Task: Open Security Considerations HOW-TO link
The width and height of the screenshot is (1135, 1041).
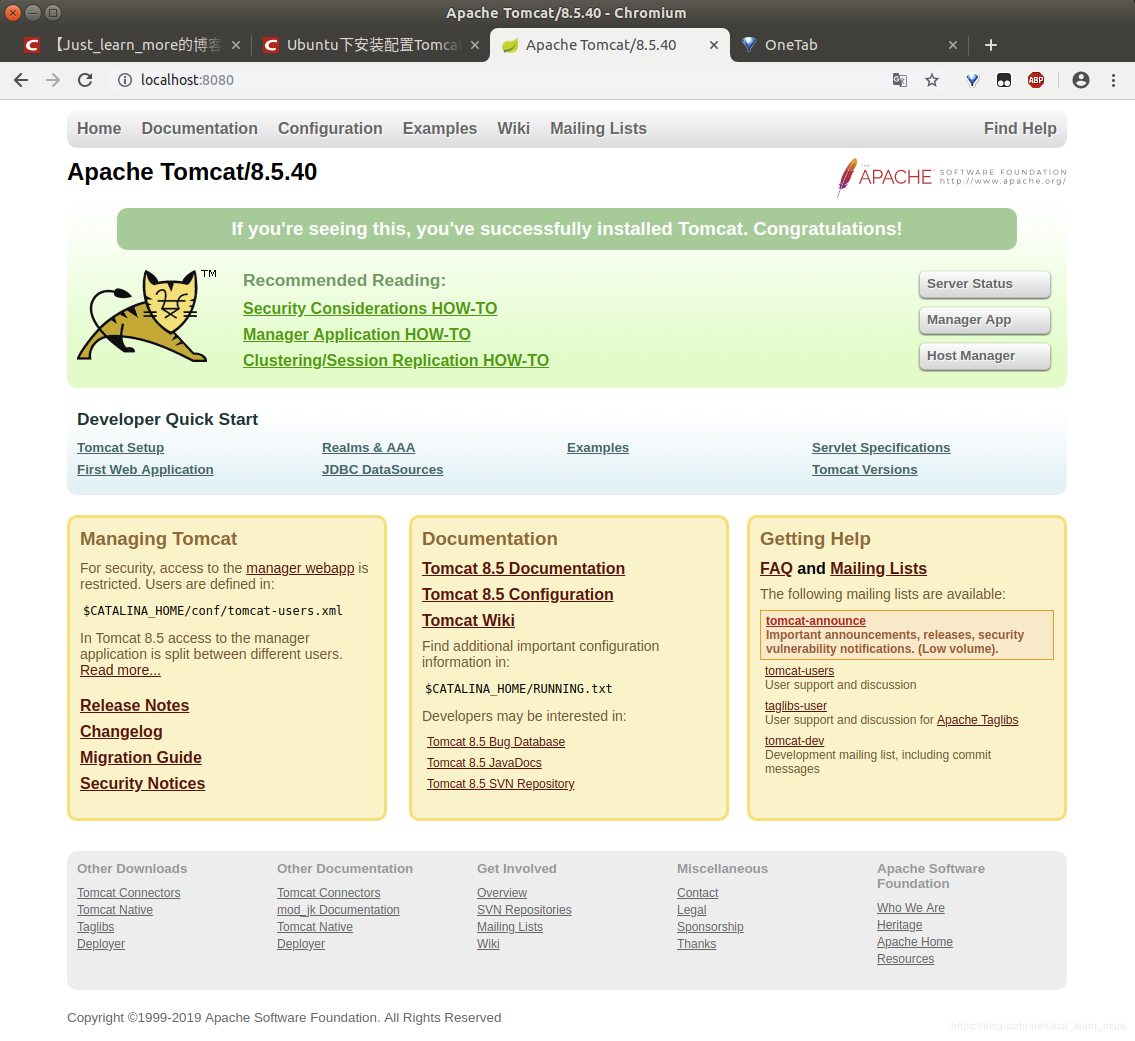Action: [370, 308]
